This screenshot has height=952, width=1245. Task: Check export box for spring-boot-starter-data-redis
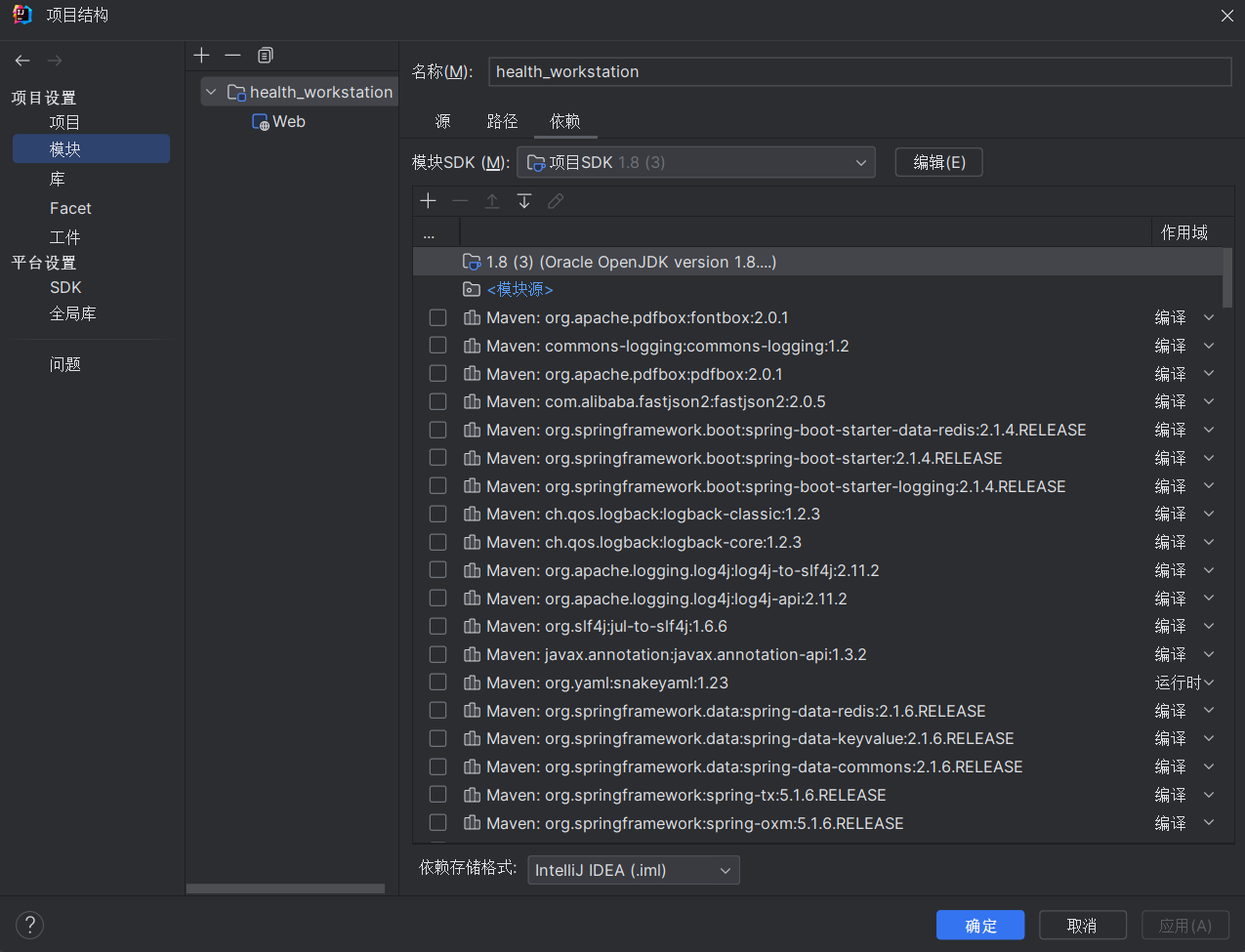coord(438,430)
